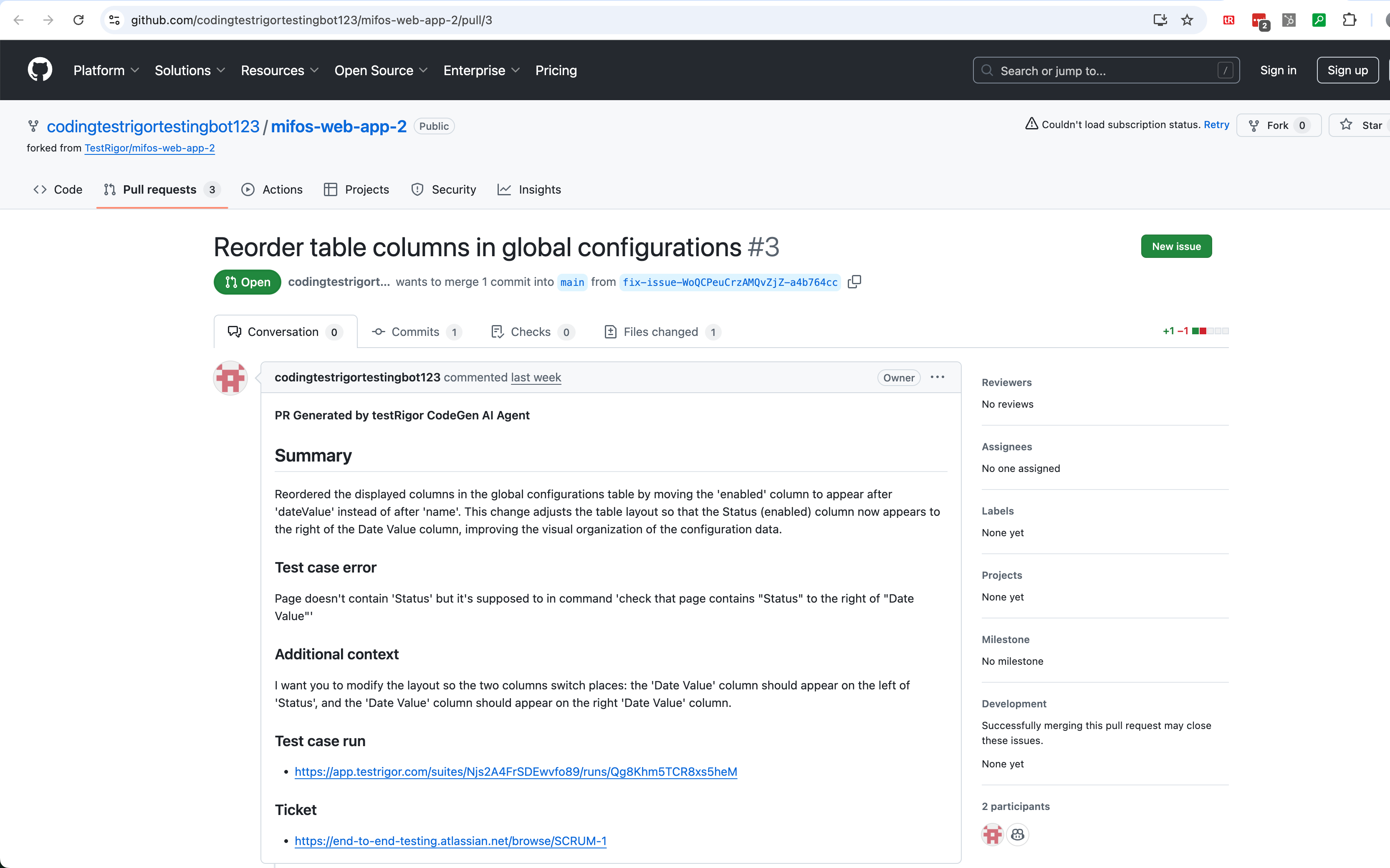Image resolution: width=1390 pixels, height=868 pixels.
Task: Expand the Enterprise dropdown menu
Action: tap(481, 70)
